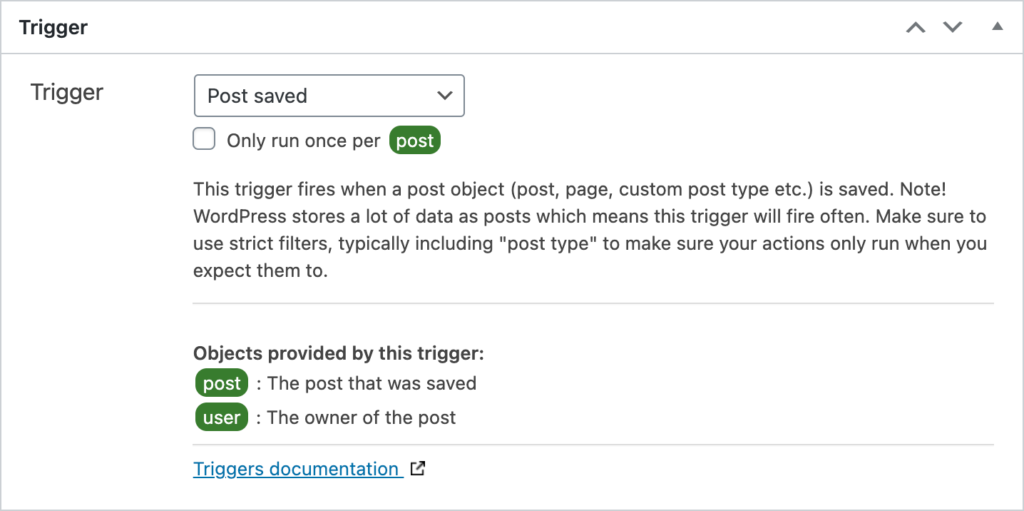Click the green user object badge

pyautogui.click(x=222, y=418)
